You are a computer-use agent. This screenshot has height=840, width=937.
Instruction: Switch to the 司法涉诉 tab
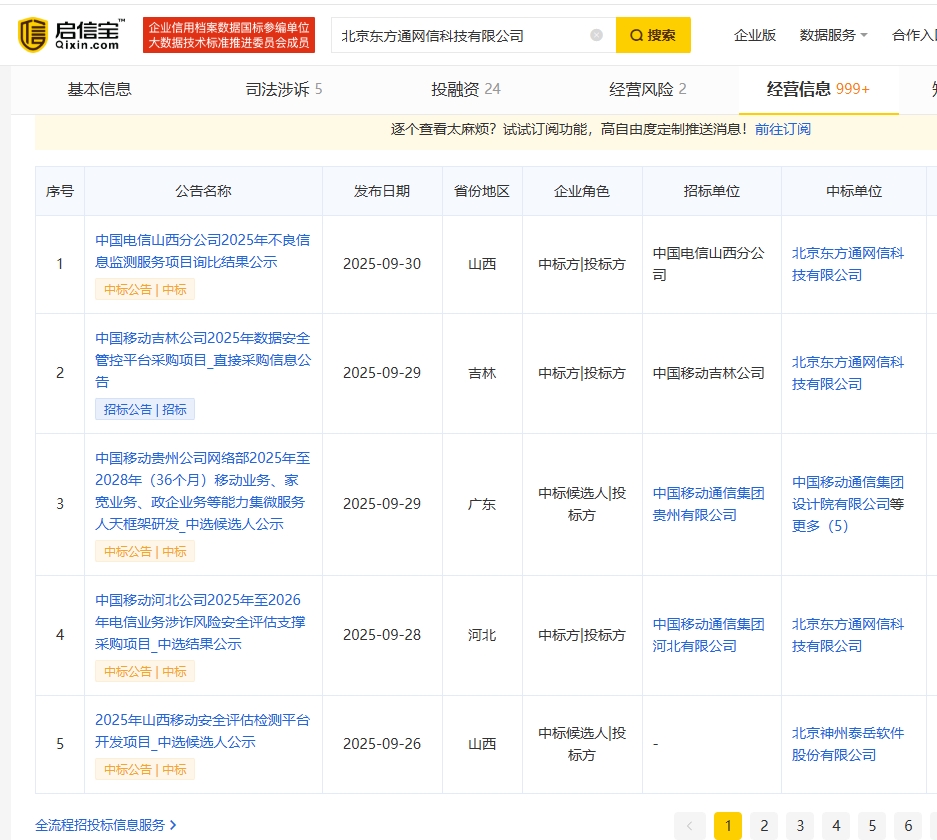284,89
